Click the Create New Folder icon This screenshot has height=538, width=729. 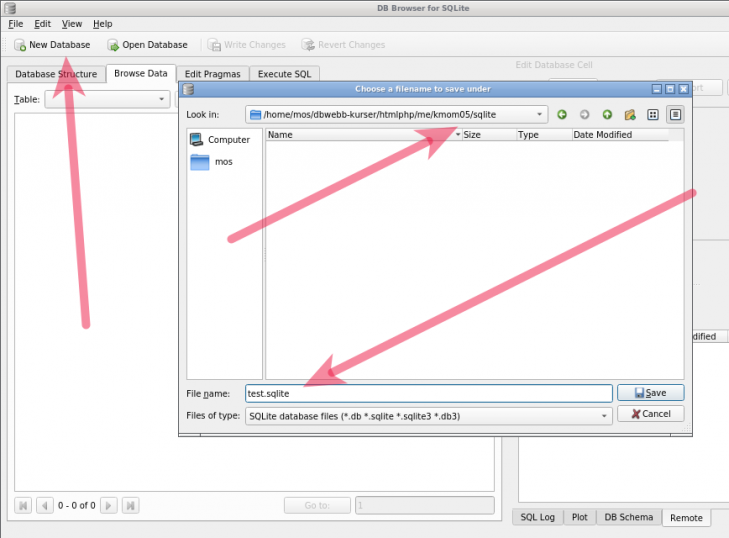pos(630,114)
